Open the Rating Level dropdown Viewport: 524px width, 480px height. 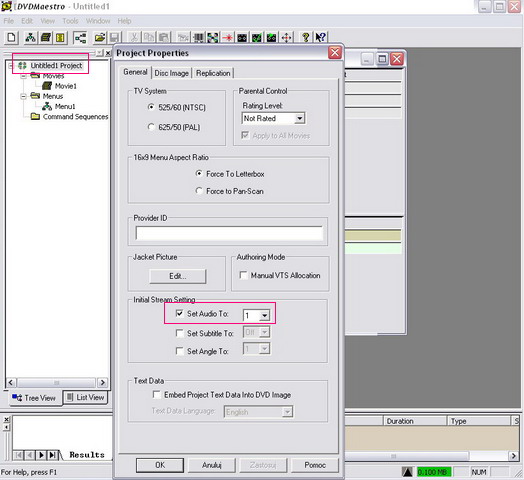click(299, 118)
